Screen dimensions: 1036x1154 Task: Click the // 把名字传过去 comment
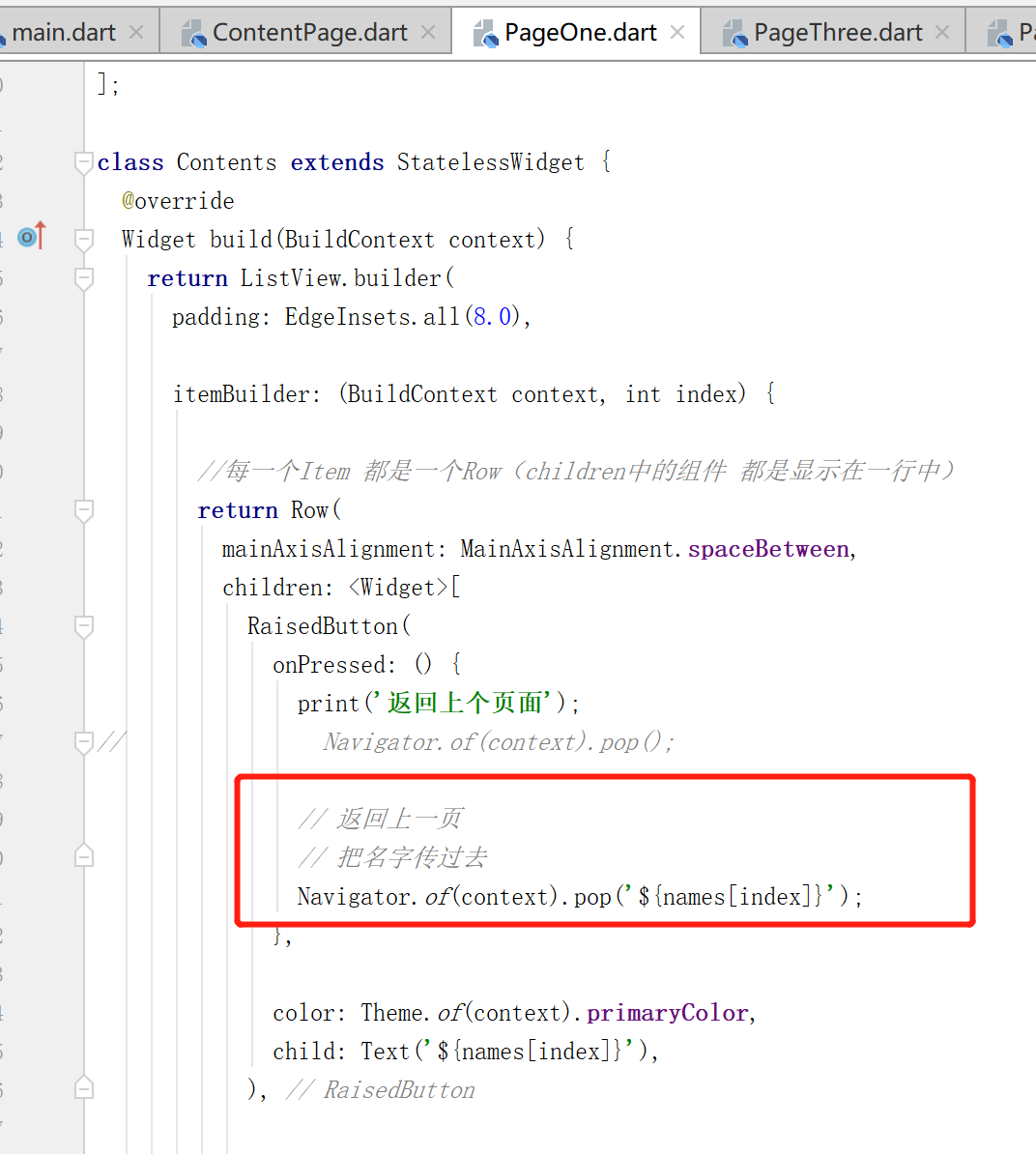coord(392,857)
